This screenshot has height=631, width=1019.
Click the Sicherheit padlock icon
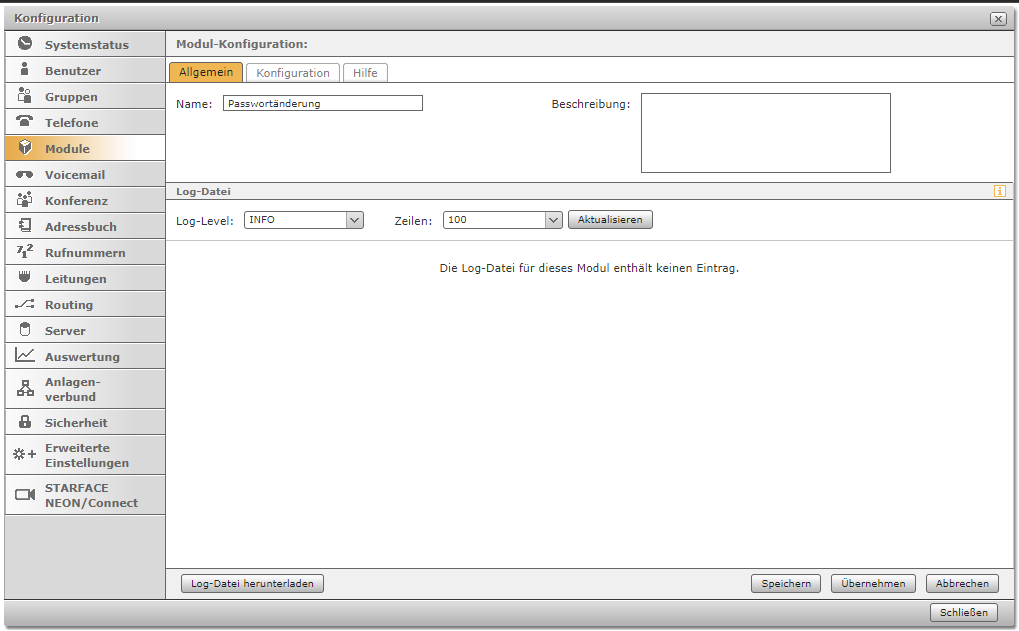click(x=25, y=422)
